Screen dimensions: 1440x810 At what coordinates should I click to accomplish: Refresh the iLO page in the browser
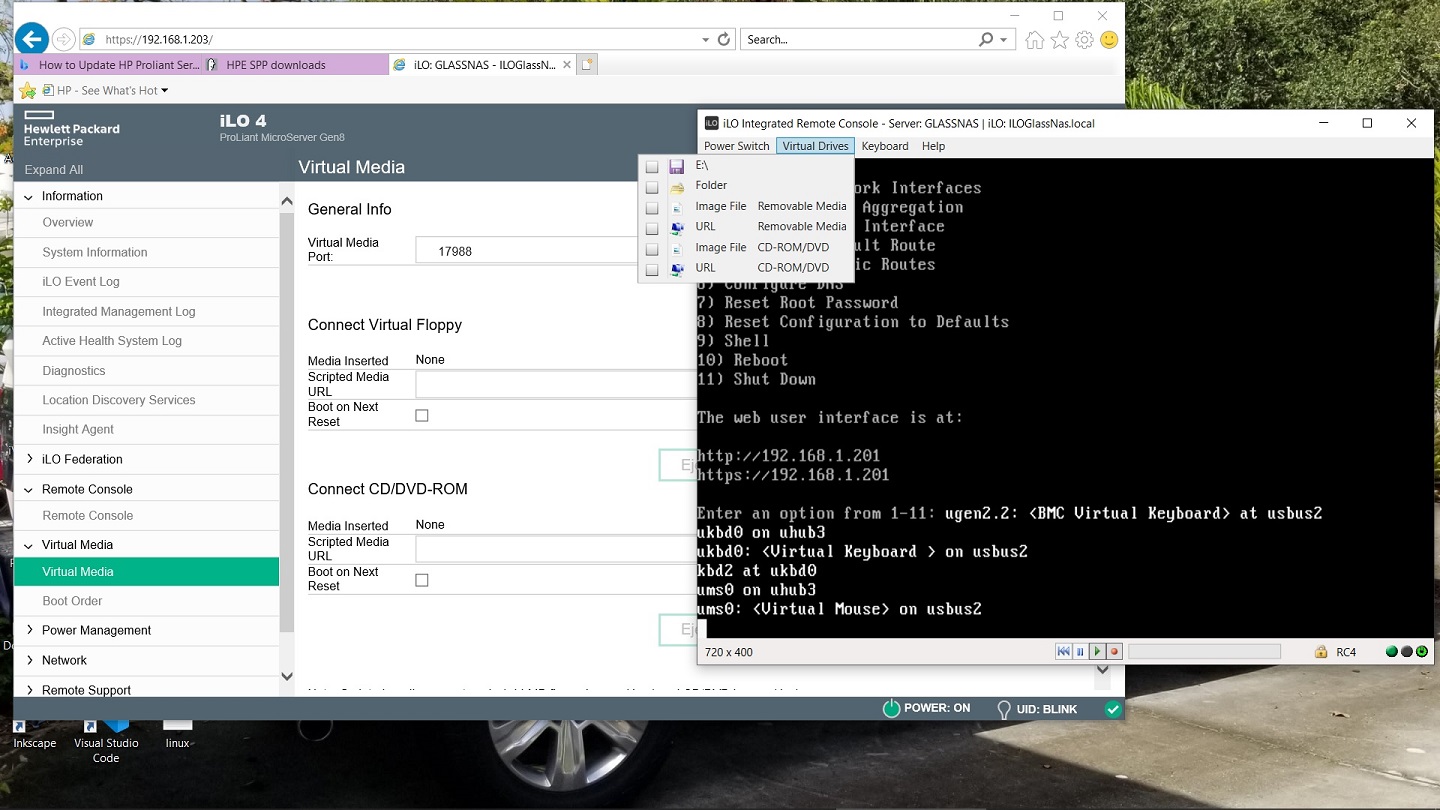[x=725, y=40]
